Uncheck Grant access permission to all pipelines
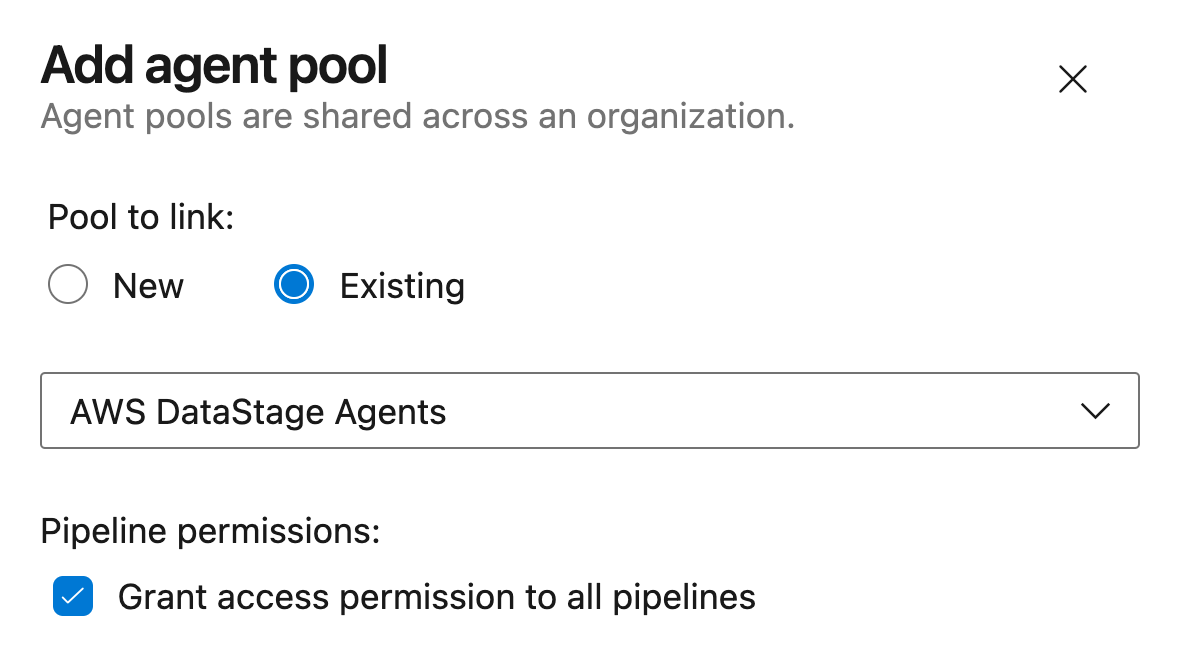The height and width of the screenshot is (658, 1182). [x=73, y=597]
